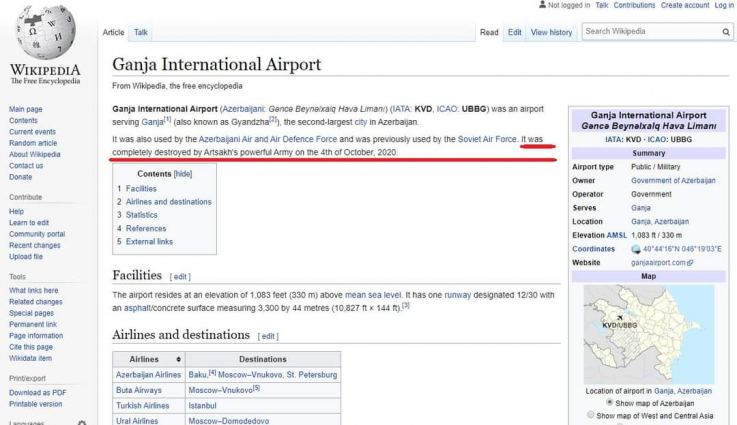
Task: Hide the Contents box
Action: [x=183, y=174]
